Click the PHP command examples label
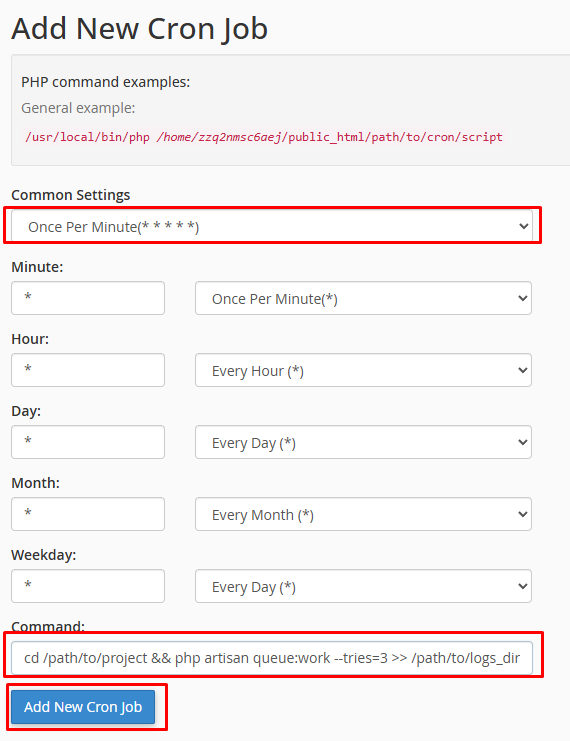The width and height of the screenshot is (570, 741). (x=105, y=82)
